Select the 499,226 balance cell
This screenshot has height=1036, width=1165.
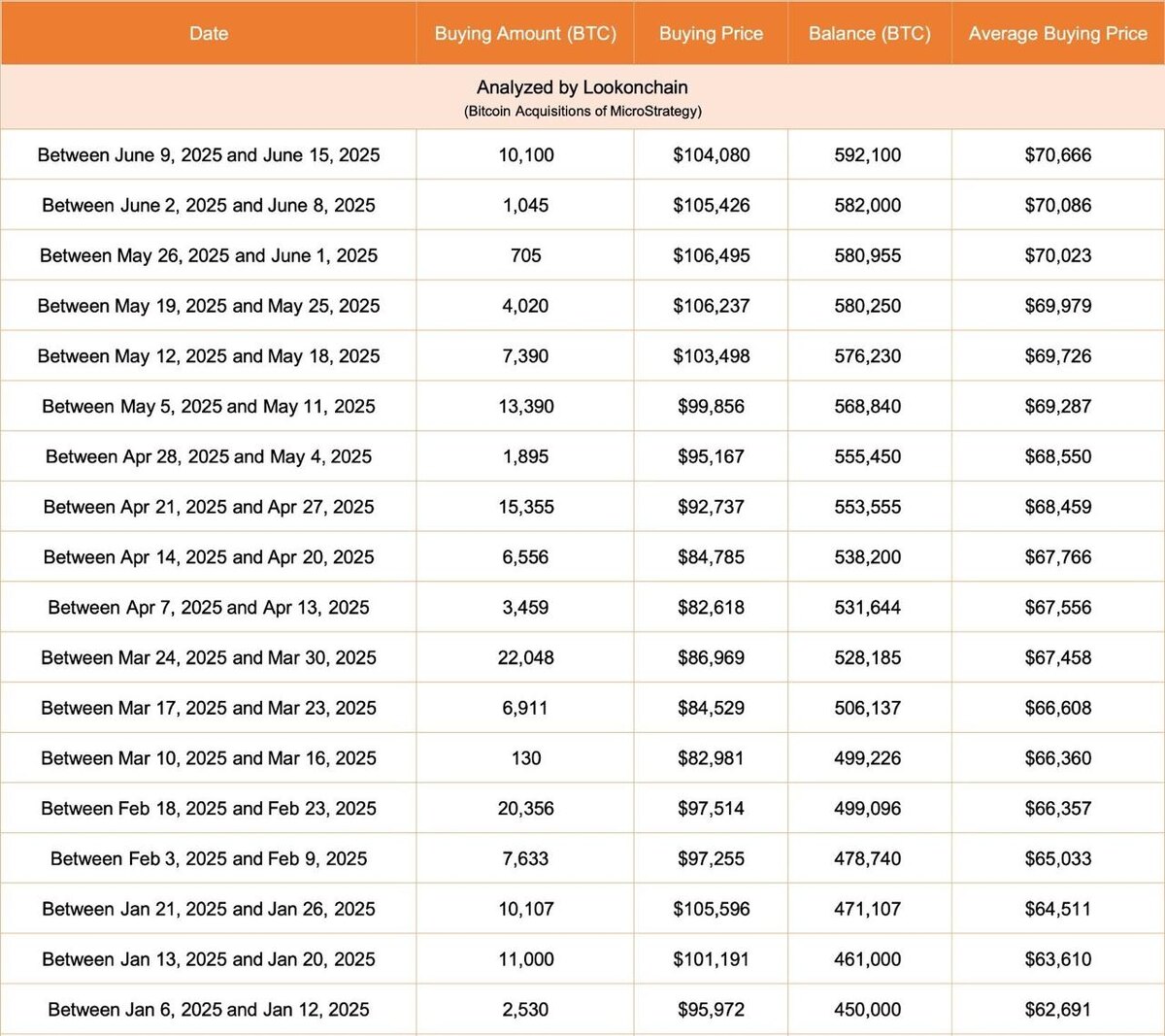click(x=869, y=758)
